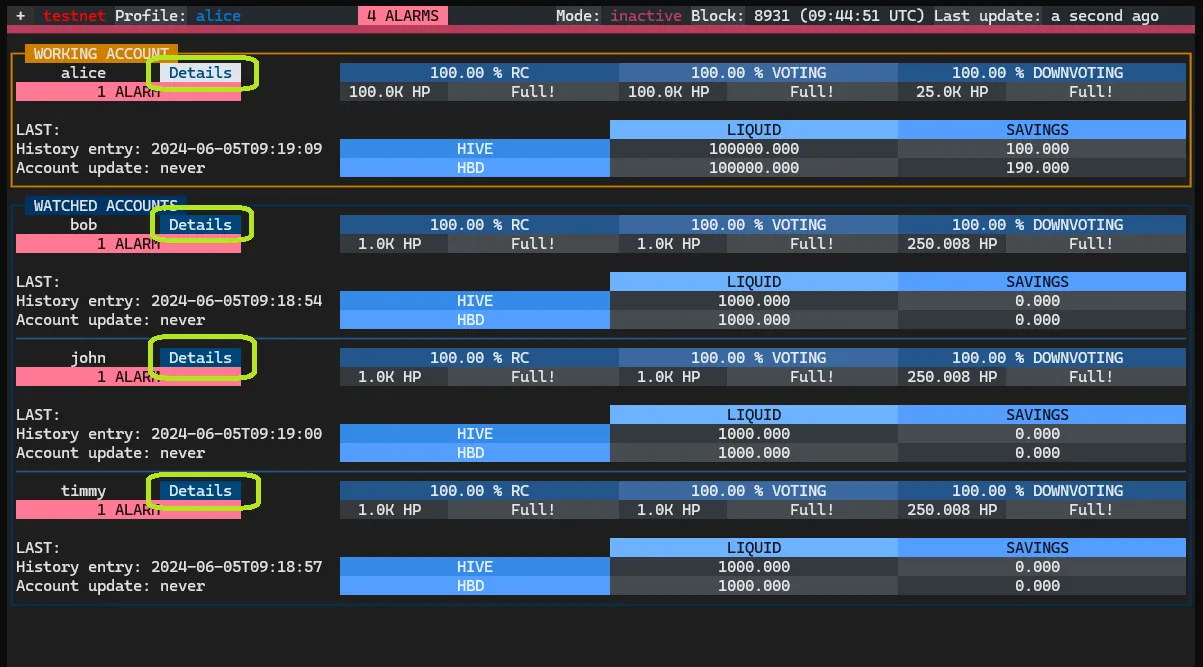Screen dimensions: 1203x667
Task: Click bob's 250.008 HP downvoting value
Action: pos(952,244)
